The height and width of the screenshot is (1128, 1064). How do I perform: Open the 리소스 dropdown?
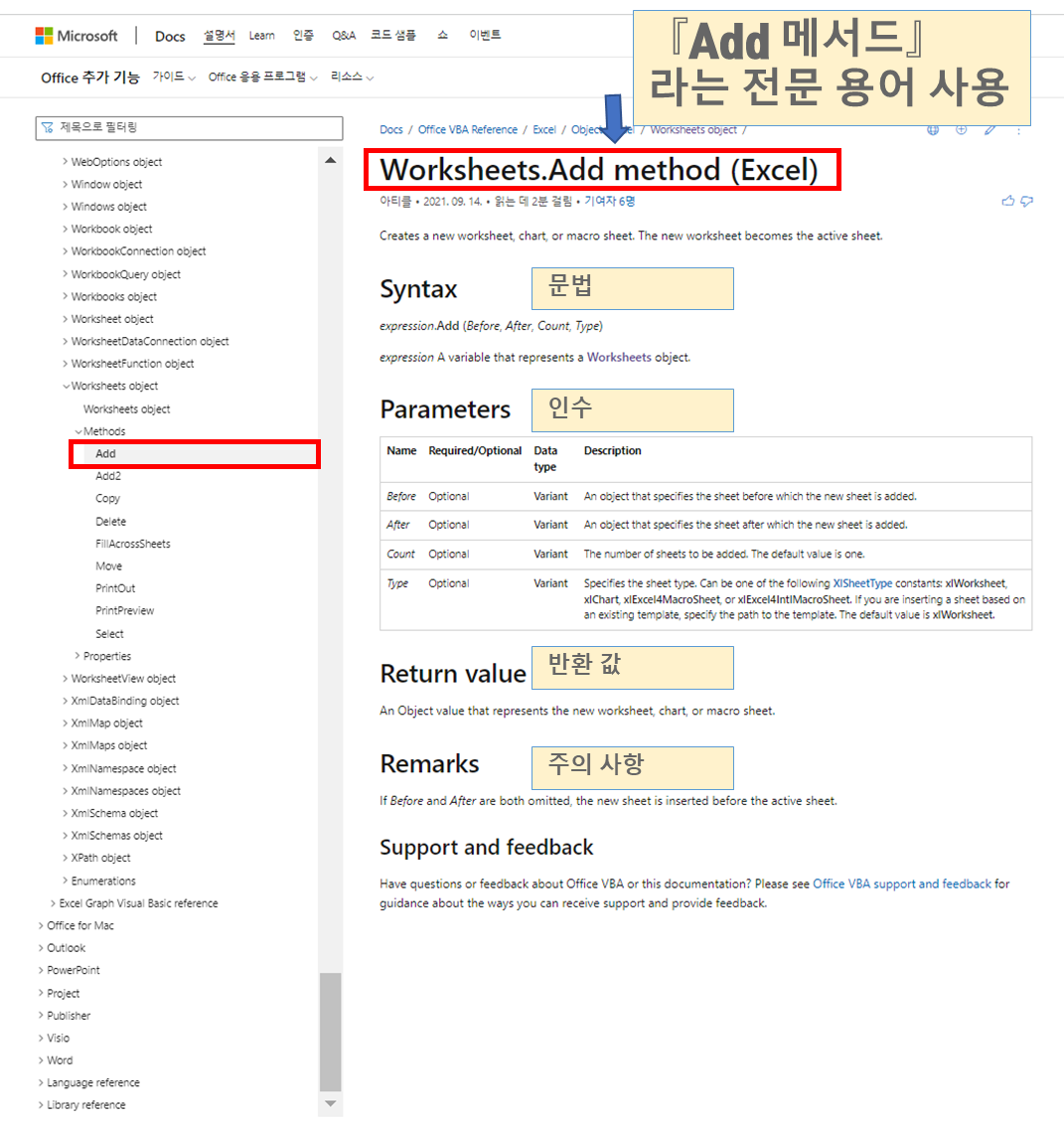tap(353, 77)
